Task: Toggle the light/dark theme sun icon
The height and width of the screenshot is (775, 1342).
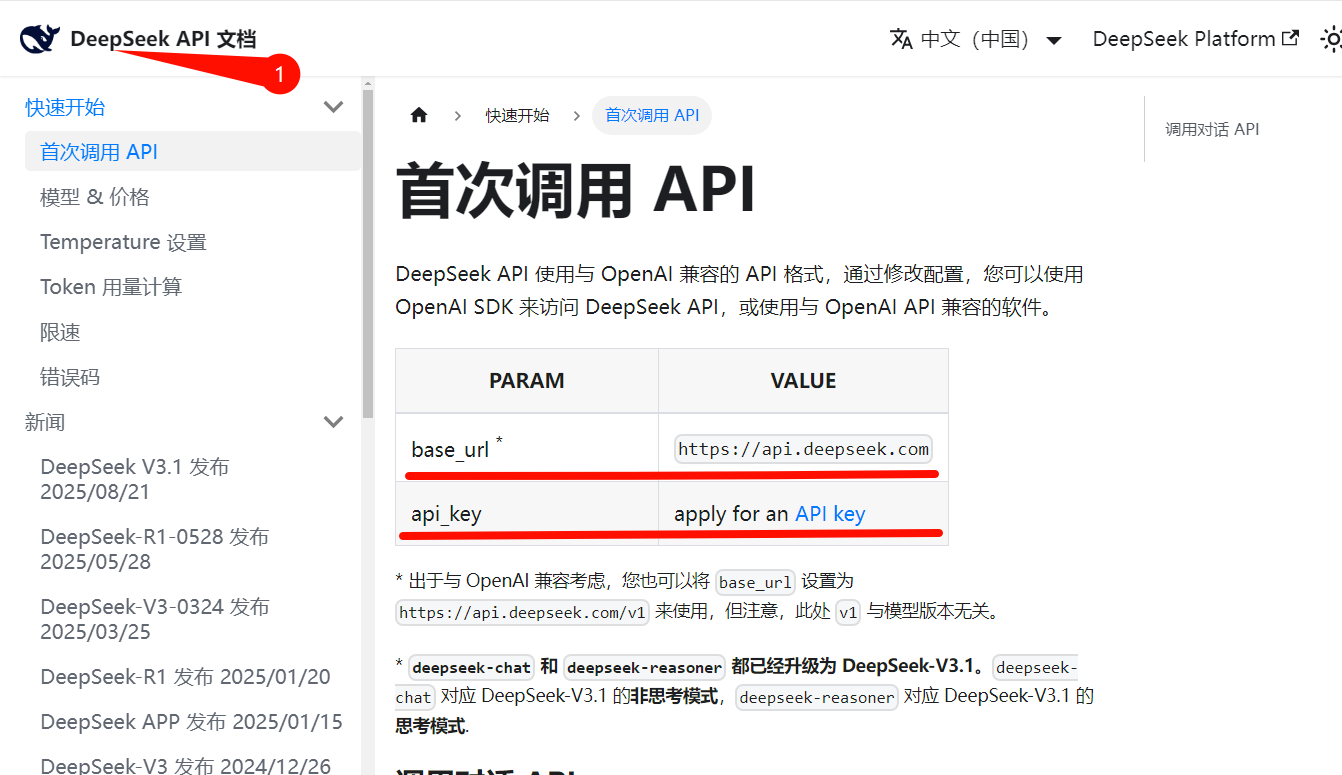Action: (x=1331, y=39)
